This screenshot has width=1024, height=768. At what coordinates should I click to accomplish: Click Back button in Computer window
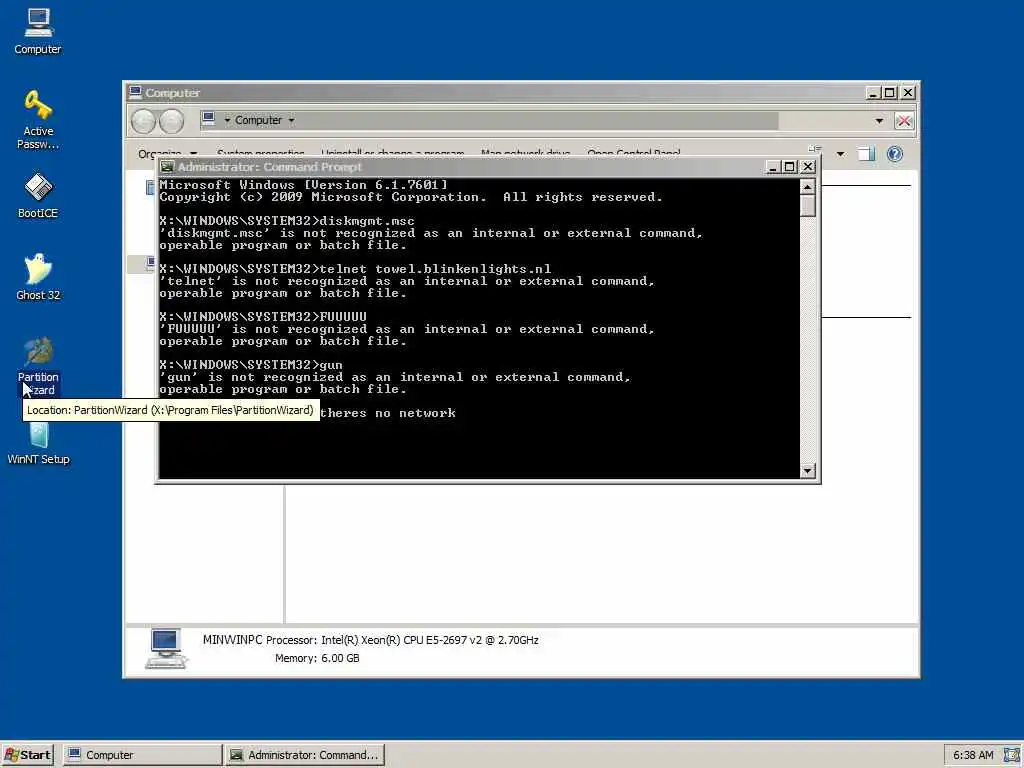pos(144,121)
